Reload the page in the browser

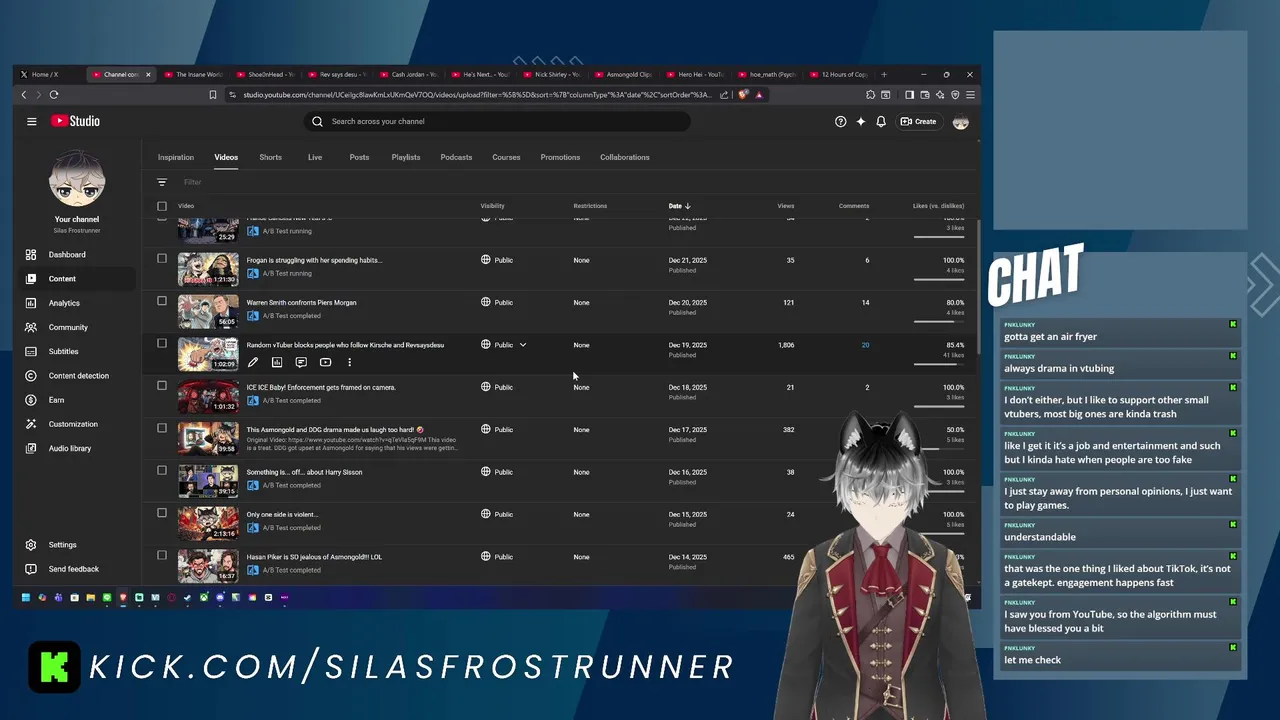[x=54, y=95]
